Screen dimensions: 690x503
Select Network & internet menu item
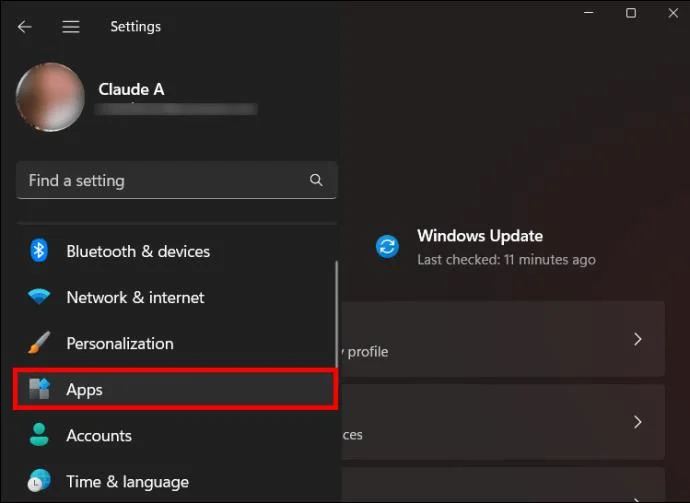click(x=176, y=297)
